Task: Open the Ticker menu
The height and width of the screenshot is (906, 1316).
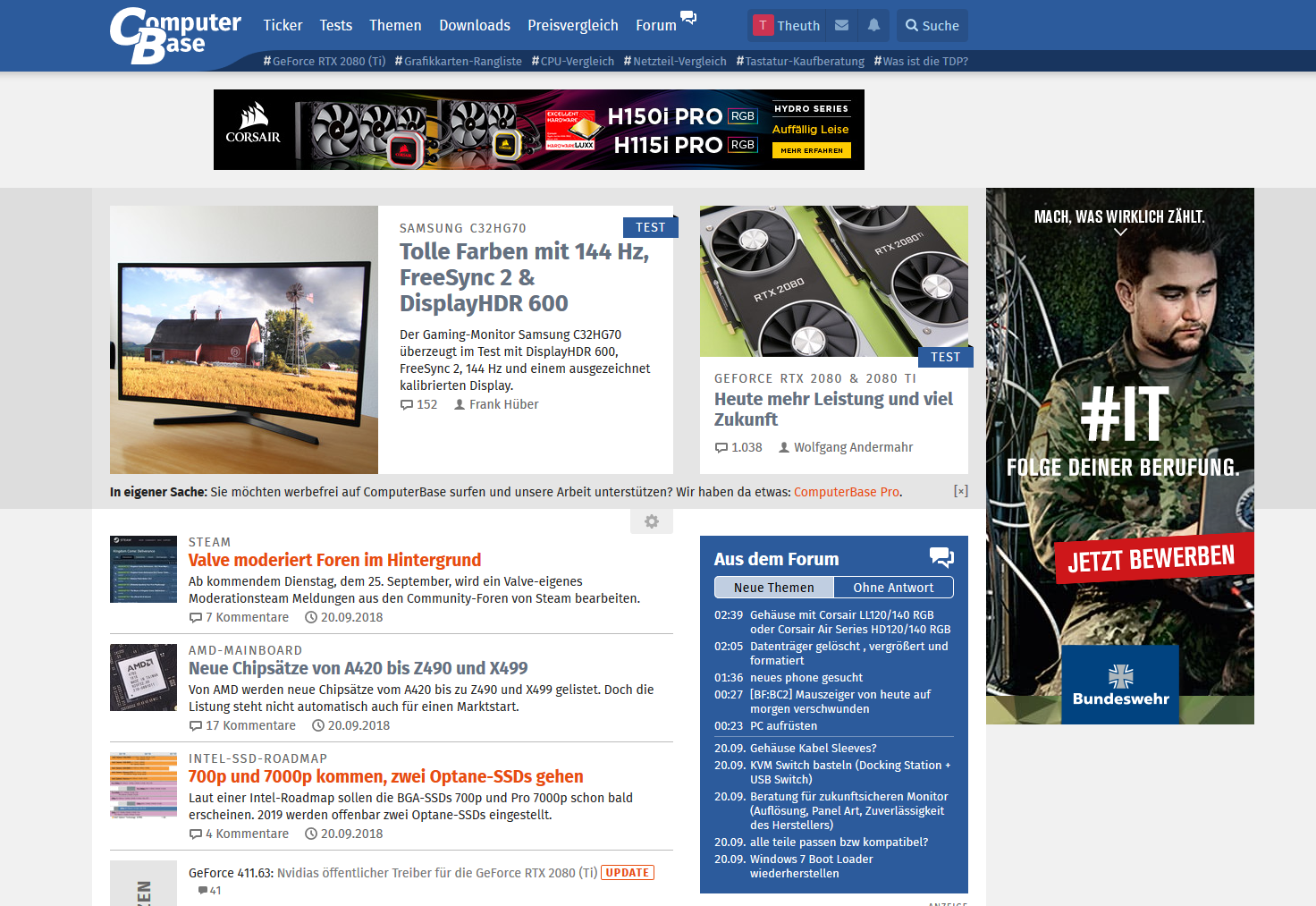Action: pyautogui.click(x=283, y=25)
